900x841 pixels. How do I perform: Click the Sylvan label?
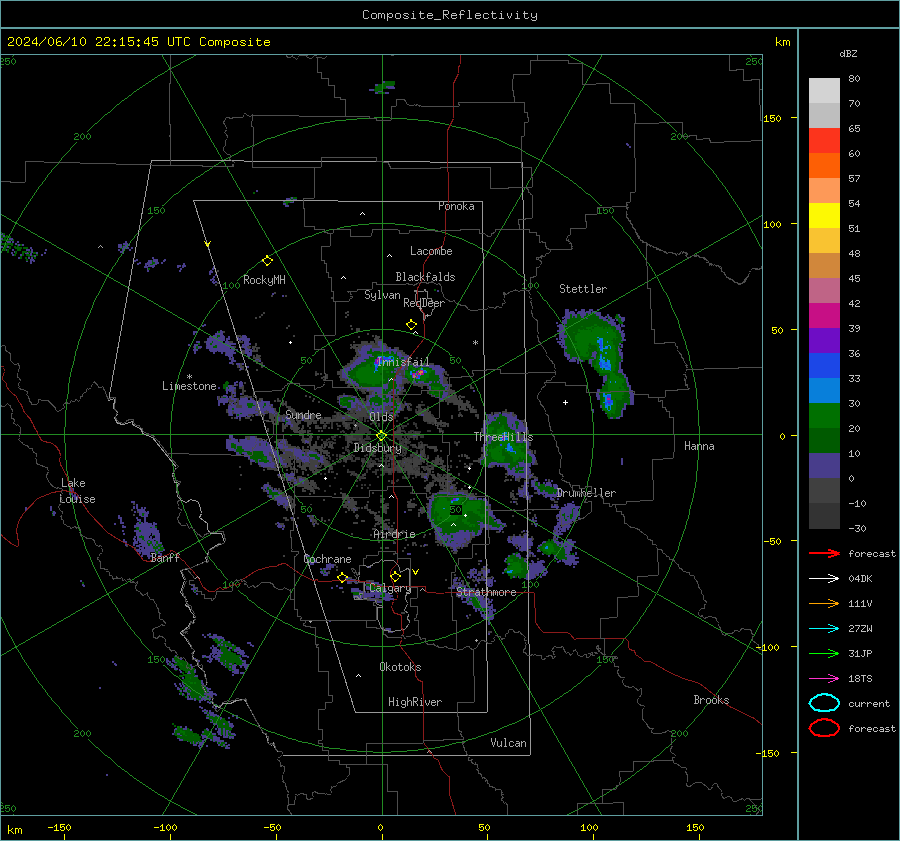(x=382, y=295)
